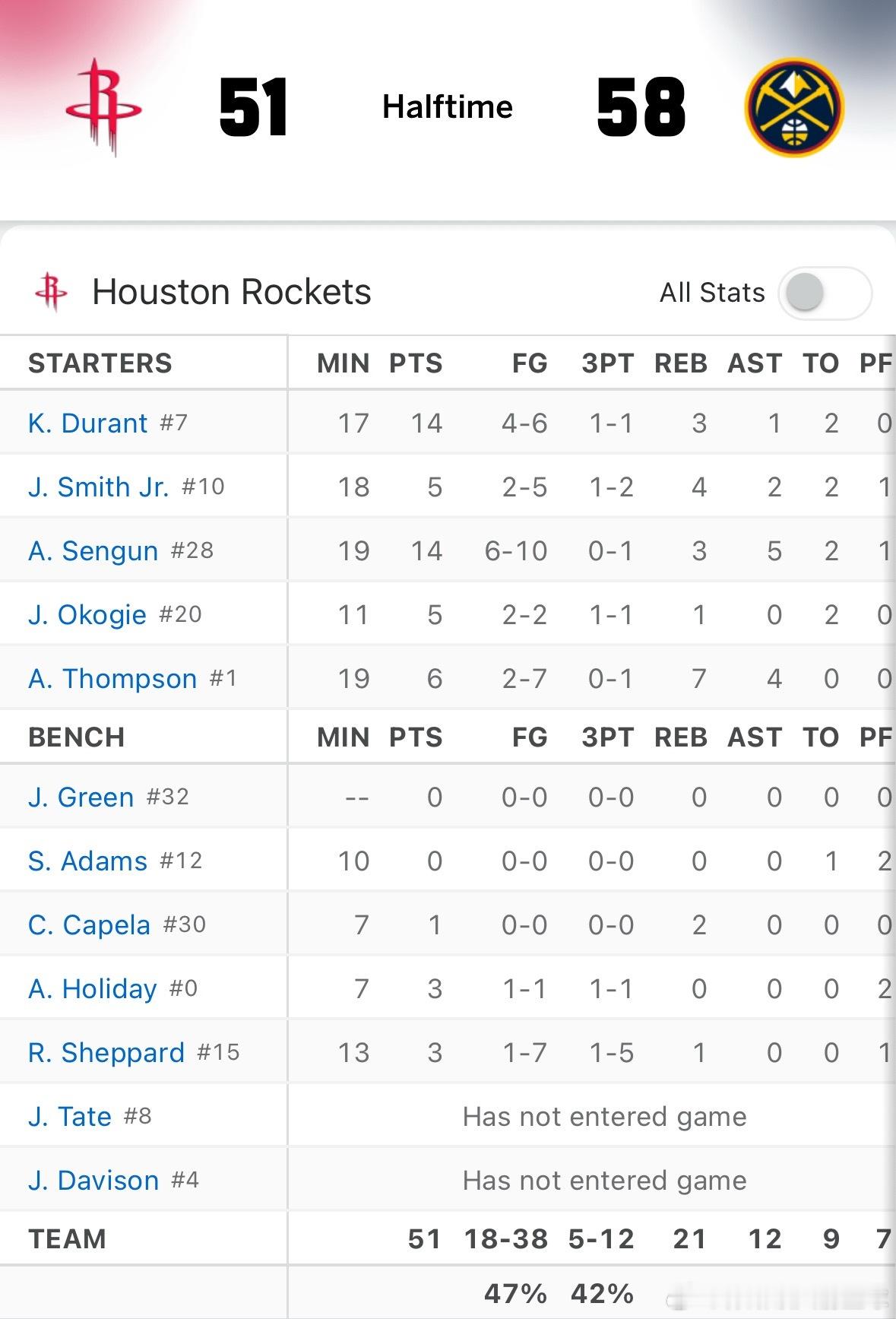Screen dimensions: 896x1319
Task: Tap the Denver Nuggets logo
Action: click(794, 107)
